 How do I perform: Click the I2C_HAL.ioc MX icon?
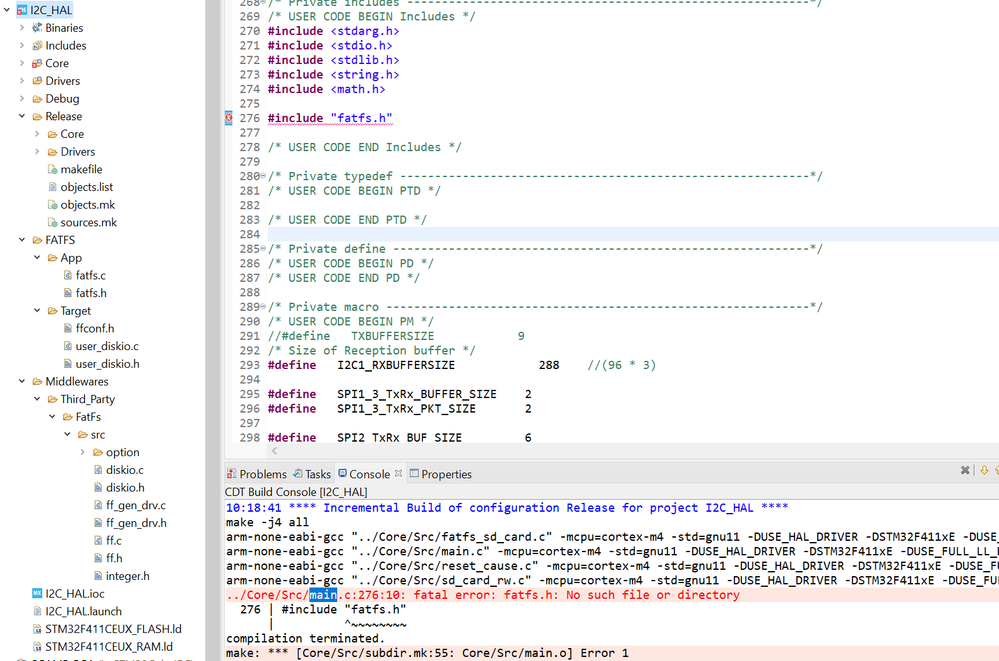coord(37,593)
